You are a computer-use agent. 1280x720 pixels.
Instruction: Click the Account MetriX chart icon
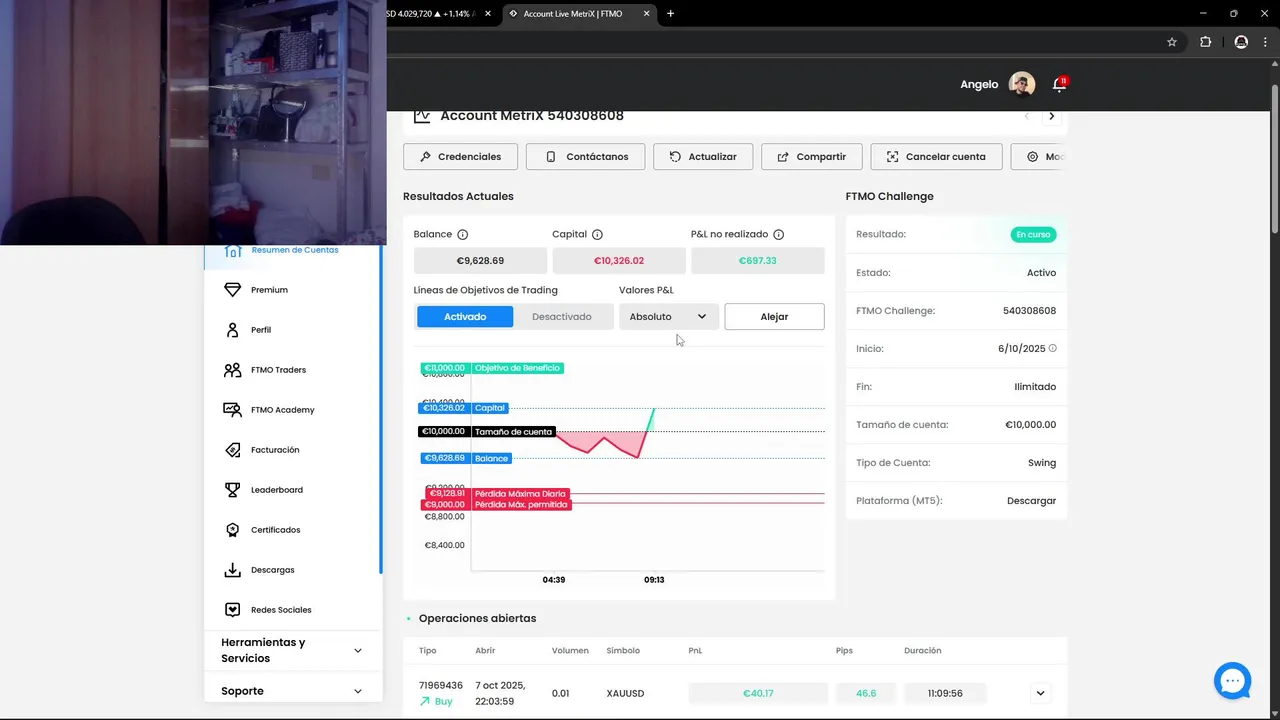422,116
